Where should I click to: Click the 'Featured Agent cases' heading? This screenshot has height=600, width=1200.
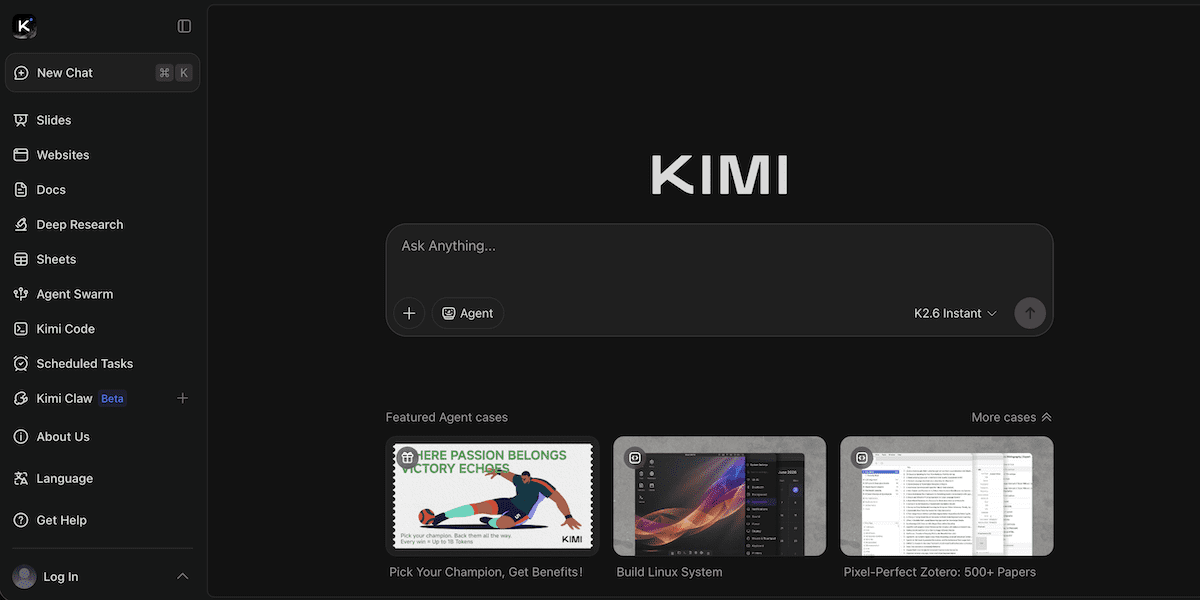pyautogui.click(x=447, y=417)
